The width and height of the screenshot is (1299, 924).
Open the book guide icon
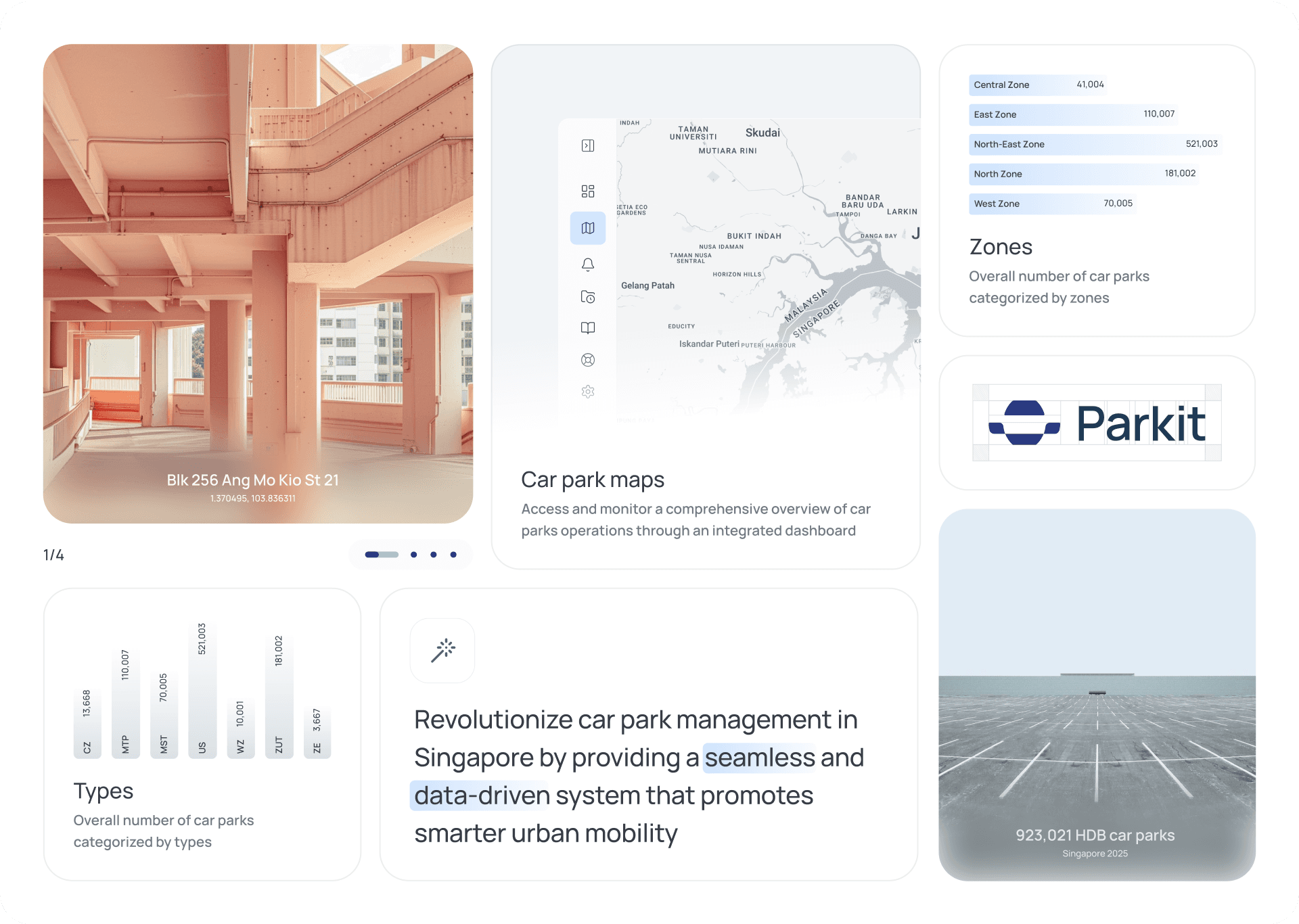[x=588, y=328]
